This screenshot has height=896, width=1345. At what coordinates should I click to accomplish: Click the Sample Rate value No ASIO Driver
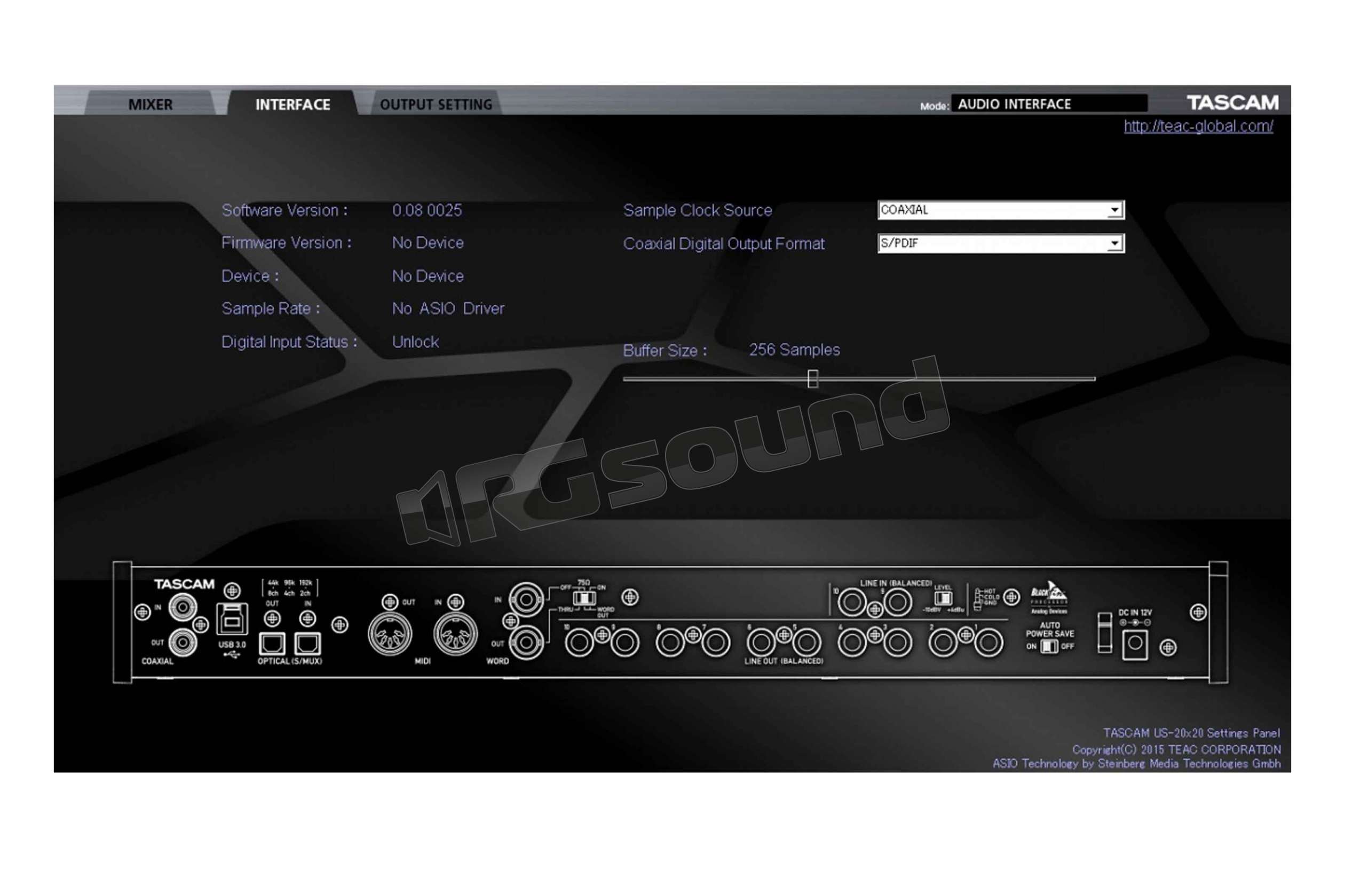point(448,308)
